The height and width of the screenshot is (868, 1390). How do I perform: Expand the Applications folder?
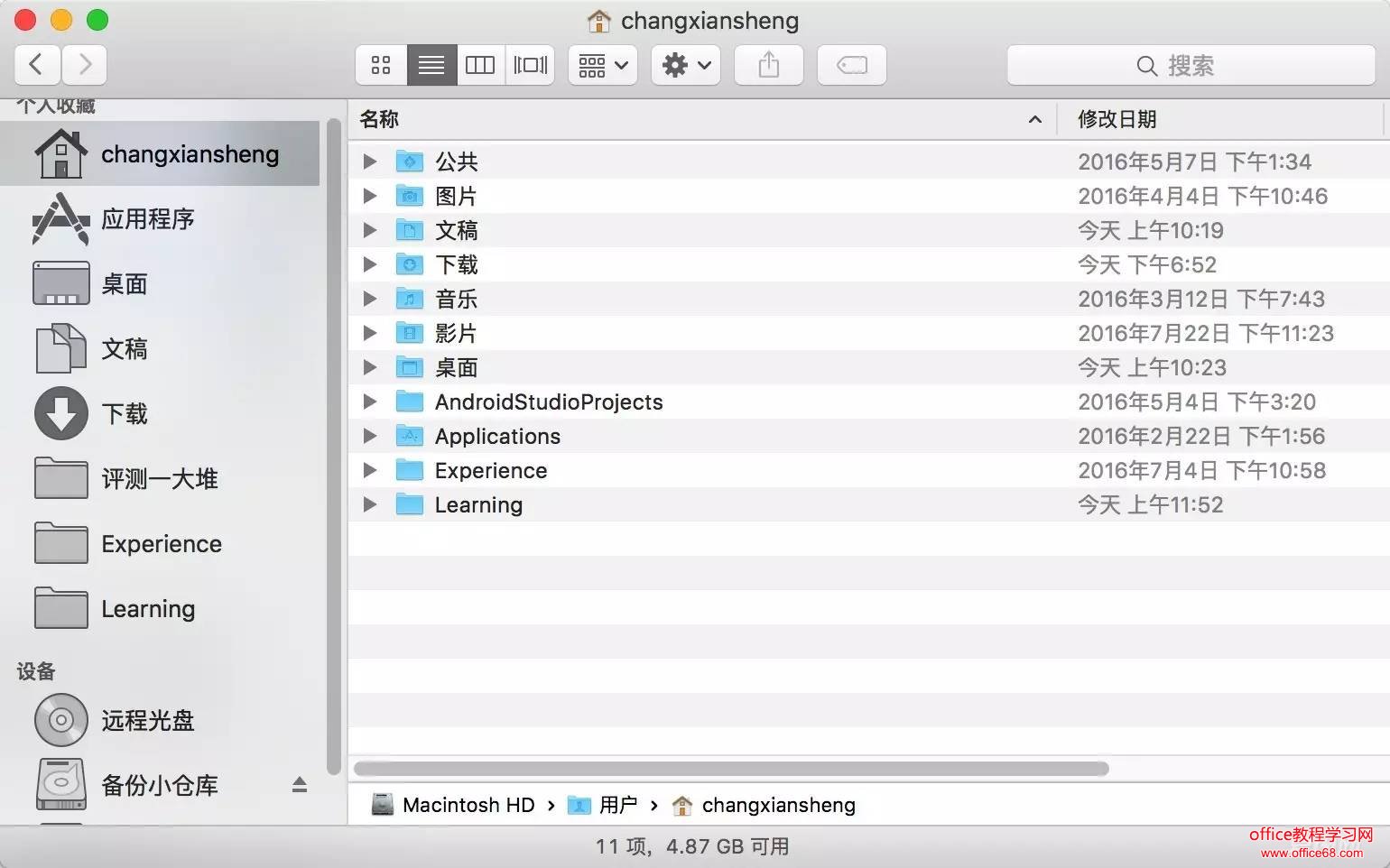click(369, 436)
